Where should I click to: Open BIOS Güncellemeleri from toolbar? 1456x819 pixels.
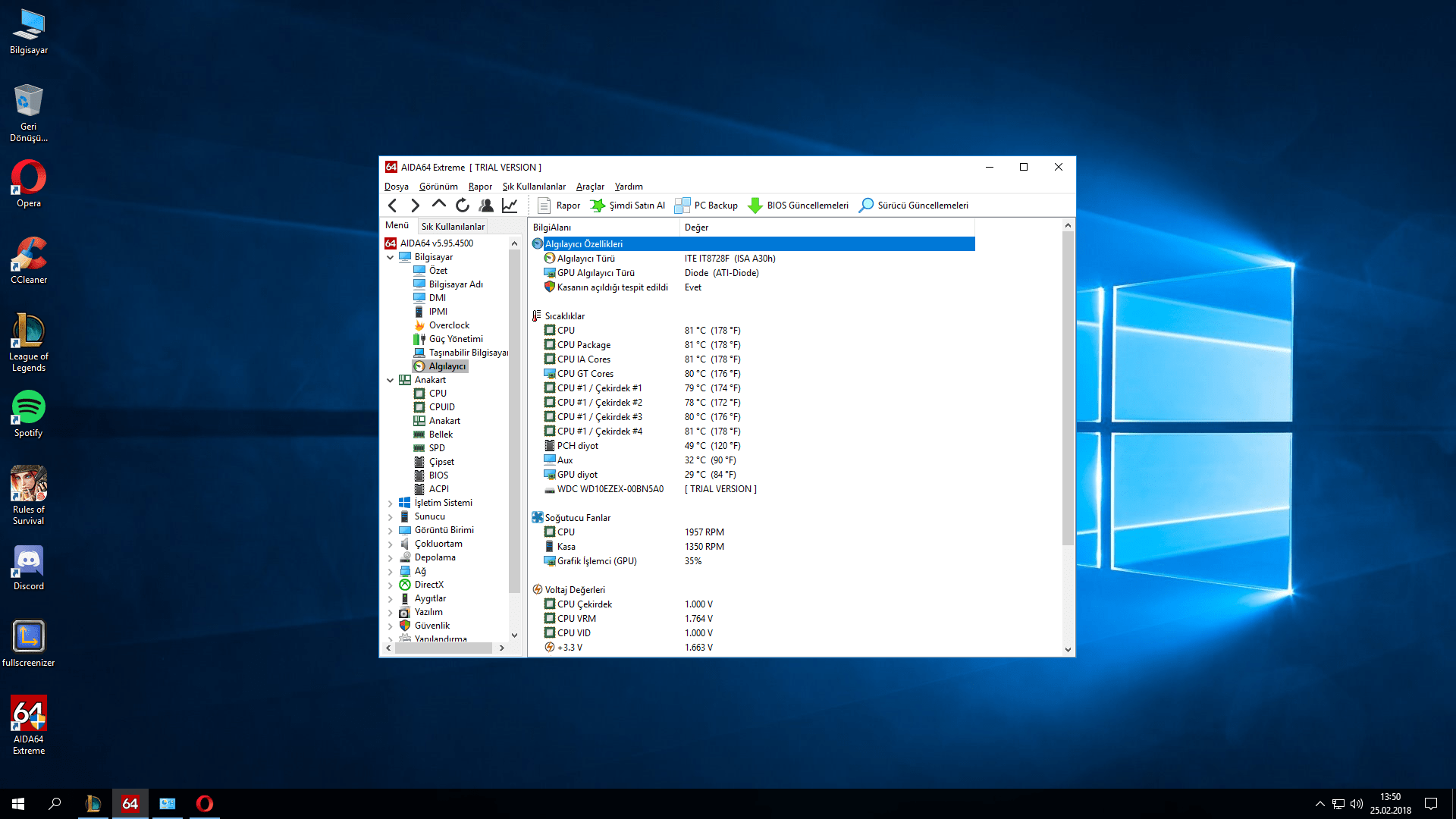pyautogui.click(x=799, y=206)
